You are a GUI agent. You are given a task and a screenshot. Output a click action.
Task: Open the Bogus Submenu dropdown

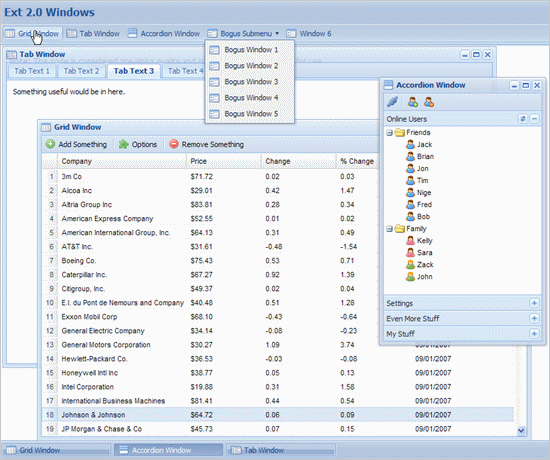click(x=243, y=34)
